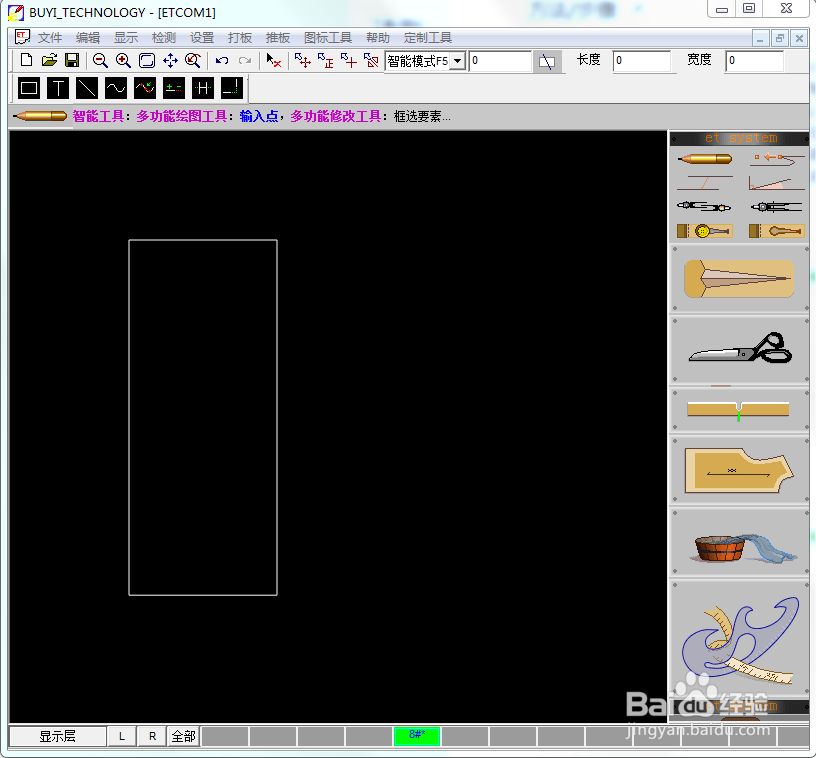
Task: Pick the single compass tool
Action: [x=777, y=207]
